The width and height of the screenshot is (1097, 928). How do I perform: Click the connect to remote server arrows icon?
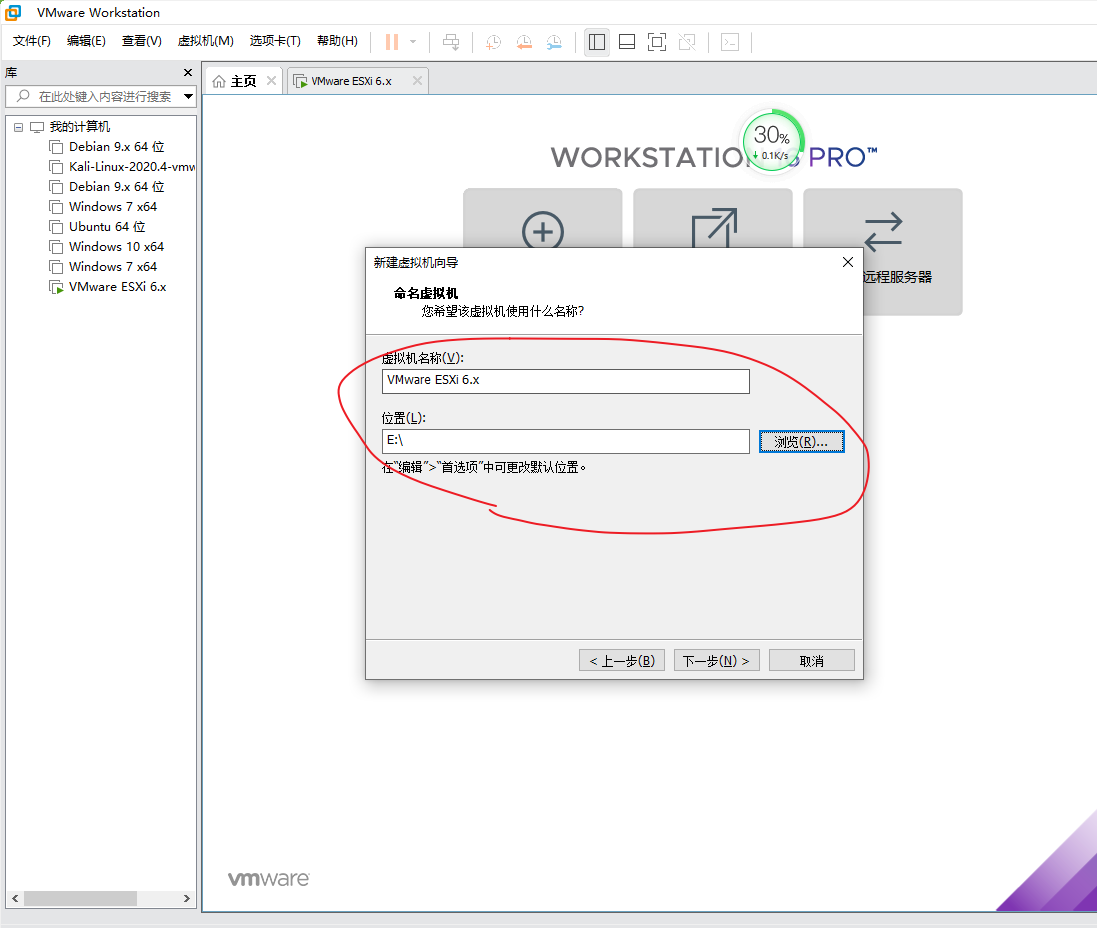pos(883,232)
